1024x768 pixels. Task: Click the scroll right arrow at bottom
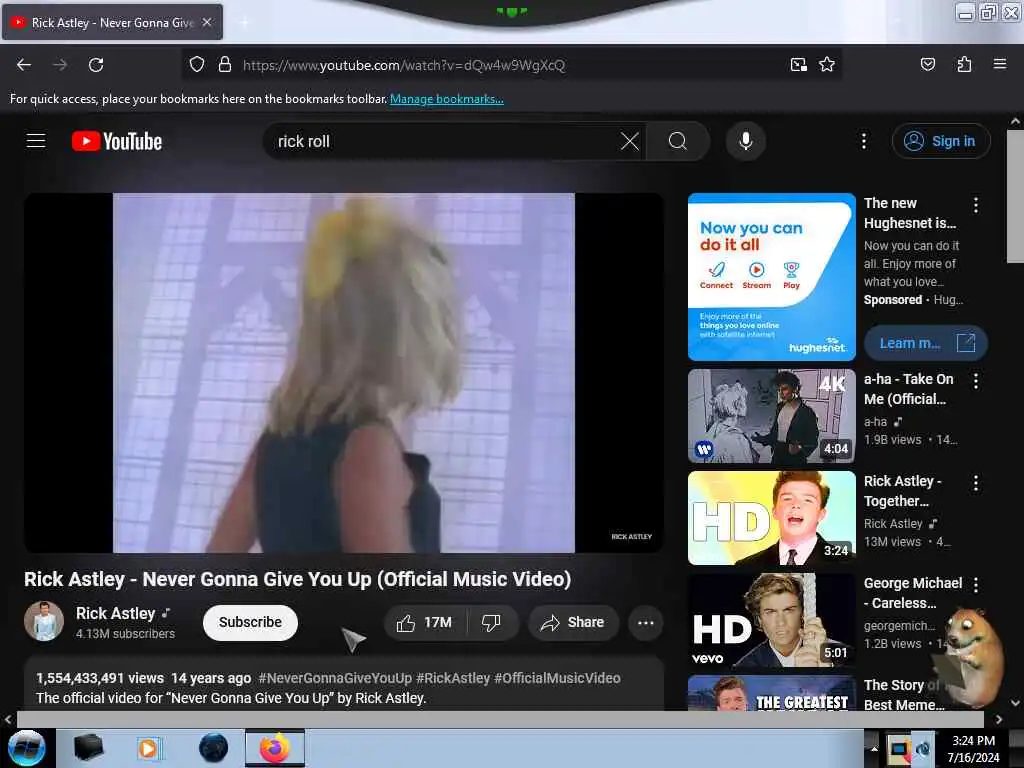999,719
